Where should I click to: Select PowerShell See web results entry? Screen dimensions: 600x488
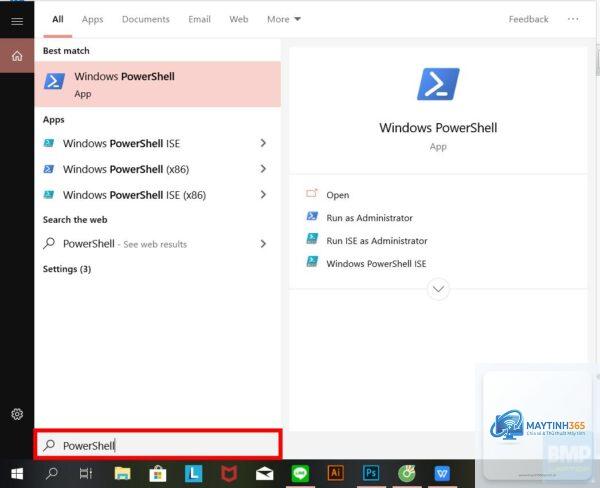(158, 243)
